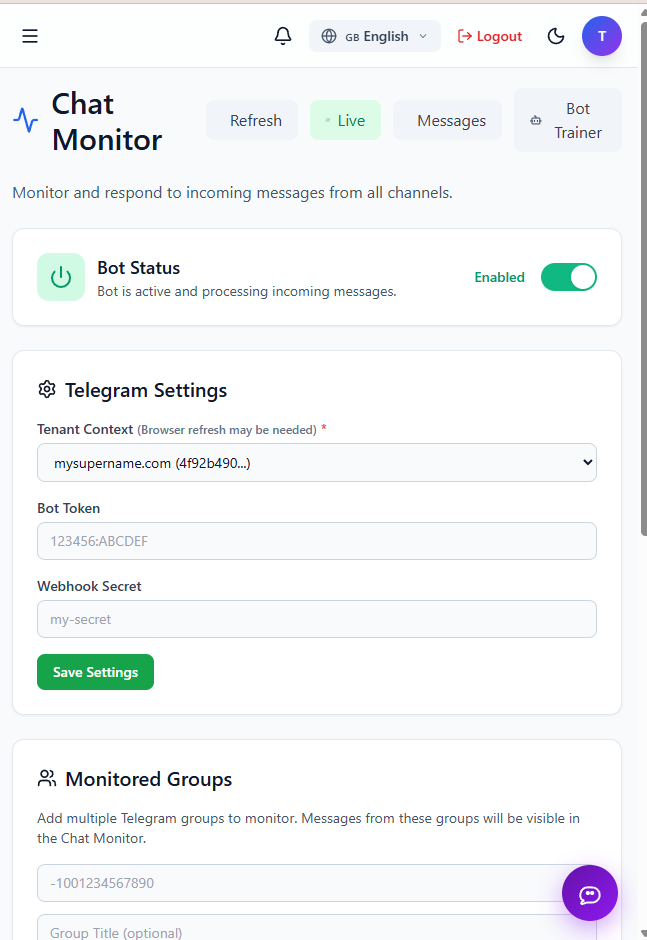
Task: Click the group ID input field
Action: pyautogui.click(x=300, y=883)
